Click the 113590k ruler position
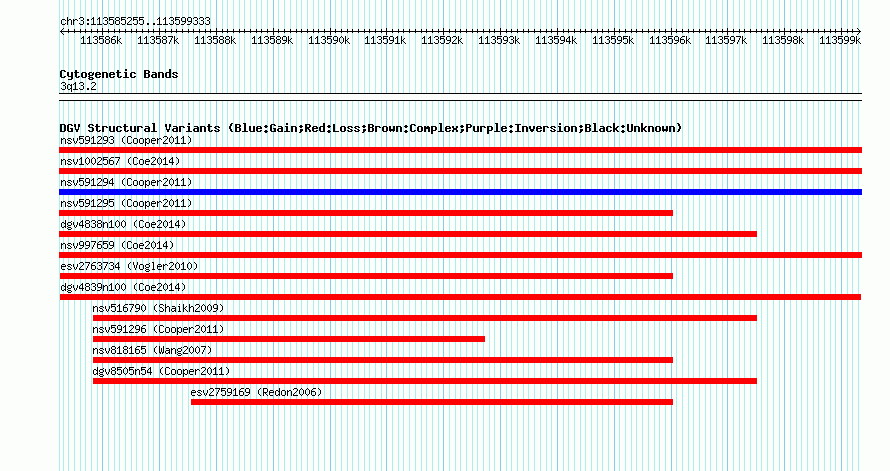 pyautogui.click(x=329, y=40)
